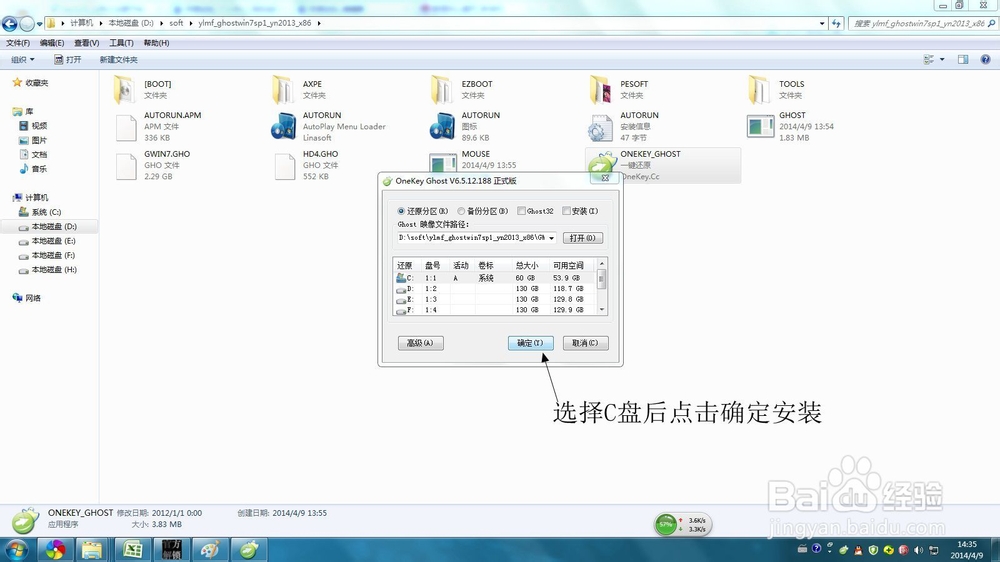Click the Advanced button in OneKey Ghost
1000x562 pixels.
(420, 343)
